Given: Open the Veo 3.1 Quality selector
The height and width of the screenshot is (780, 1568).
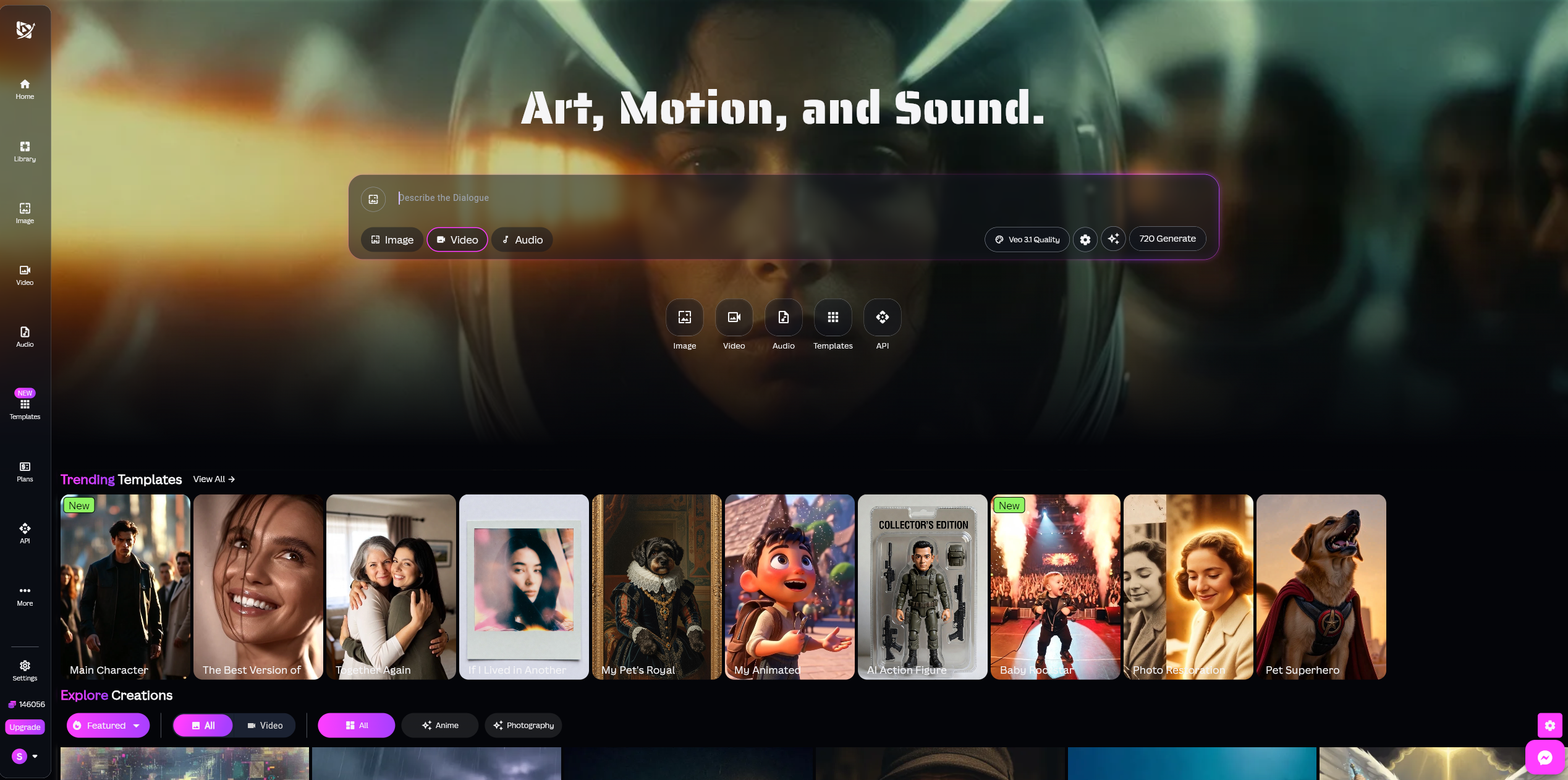Looking at the screenshot, I should click(x=1026, y=239).
